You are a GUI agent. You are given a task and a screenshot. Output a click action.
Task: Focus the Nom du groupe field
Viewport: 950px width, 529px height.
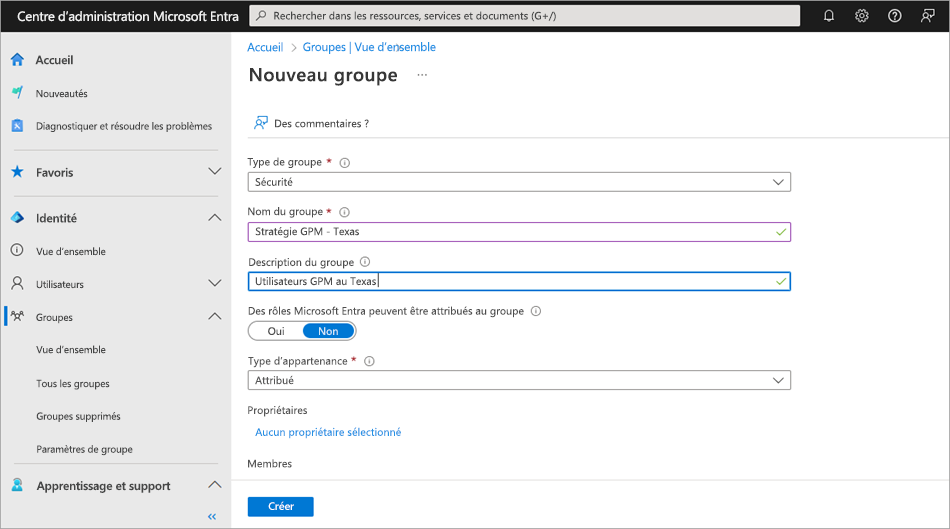[519, 231]
